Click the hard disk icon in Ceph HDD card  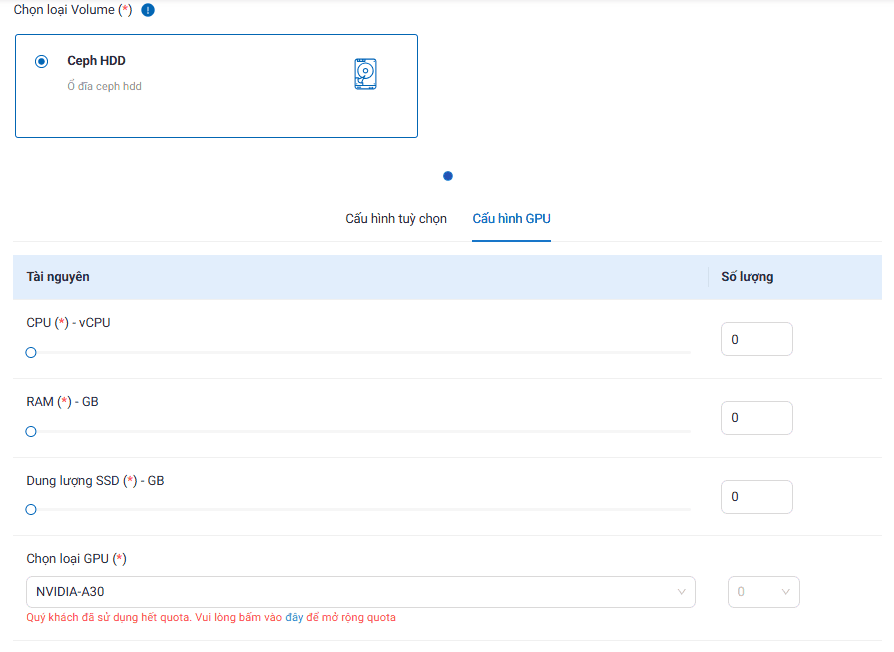point(365,75)
